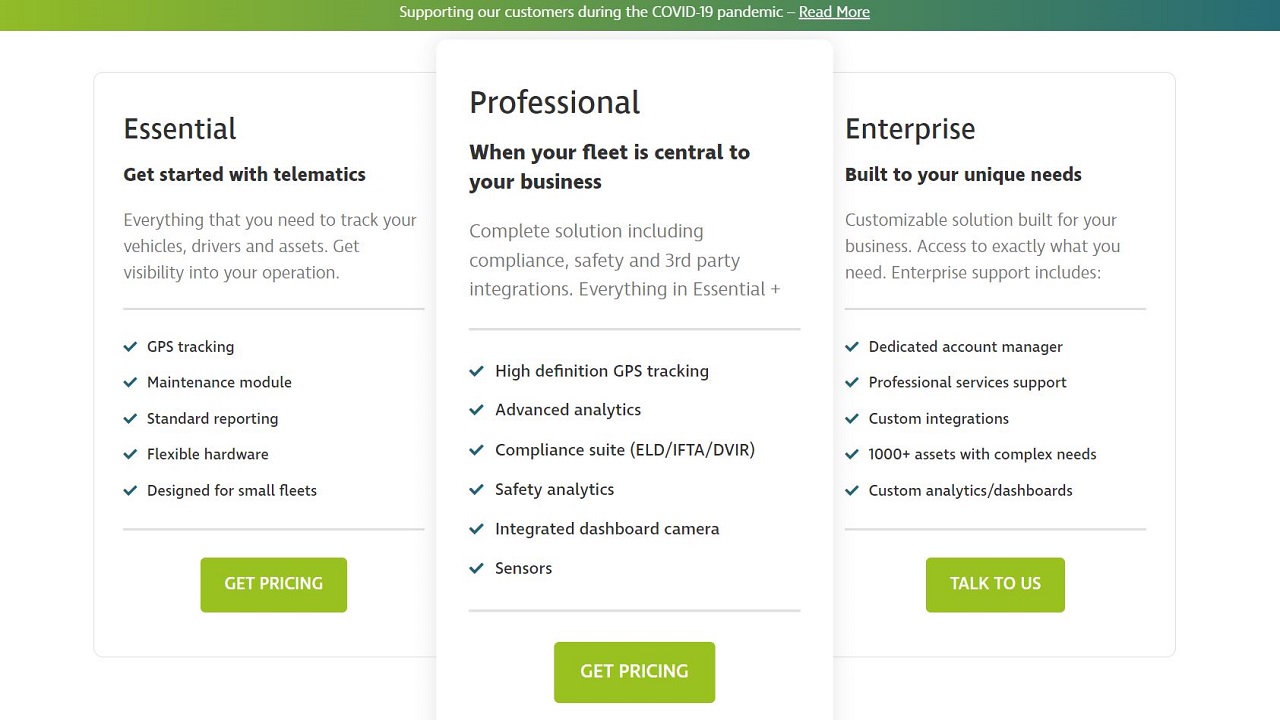Click Get Pricing under Essential plan
Viewport: 1280px width, 720px height.
click(273, 584)
